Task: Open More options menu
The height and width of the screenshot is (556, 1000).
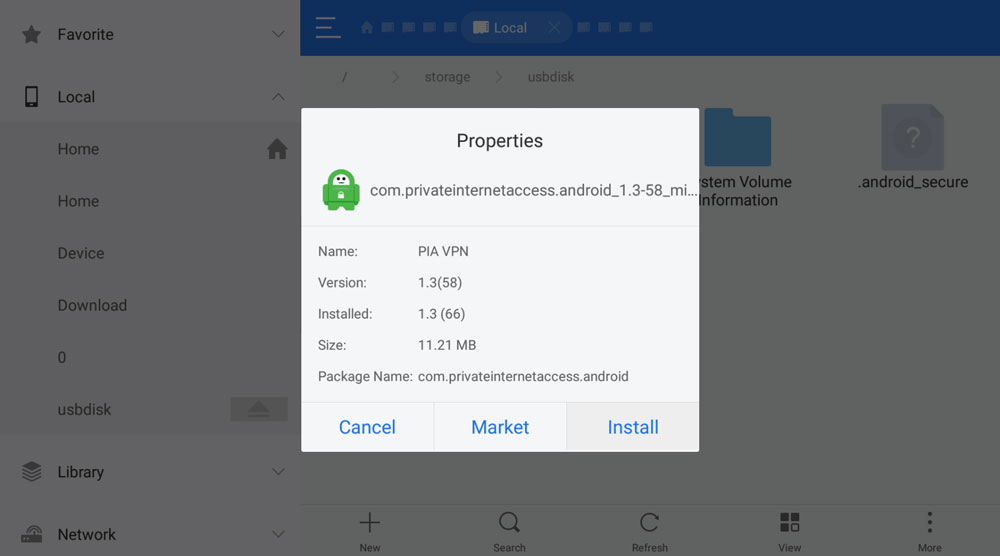Action: pos(929,530)
